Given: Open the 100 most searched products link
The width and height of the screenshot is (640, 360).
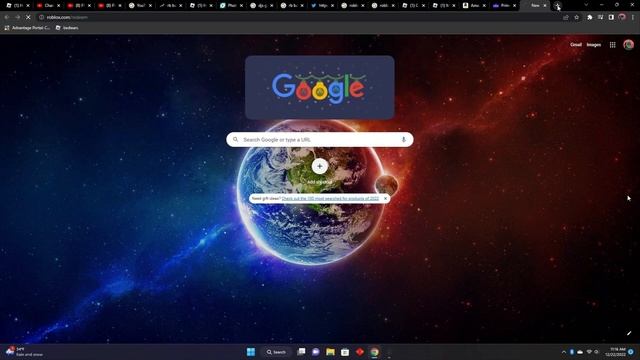Looking at the screenshot, I should [330, 199].
